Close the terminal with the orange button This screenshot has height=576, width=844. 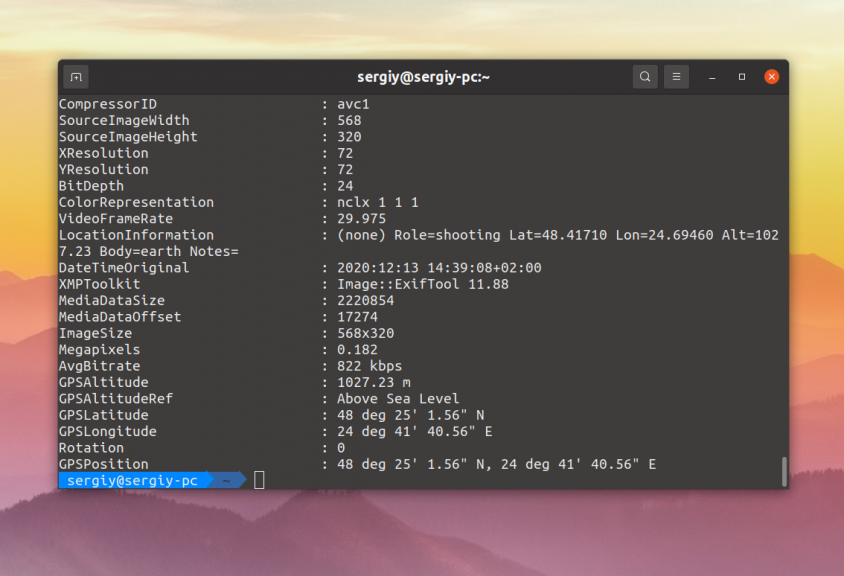click(x=771, y=77)
